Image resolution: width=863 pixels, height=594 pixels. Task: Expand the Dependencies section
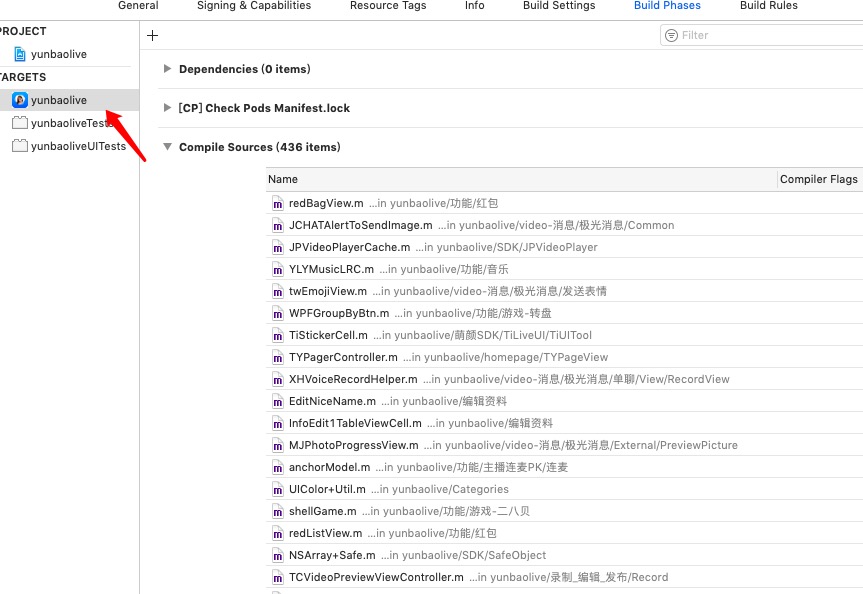(167, 69)
